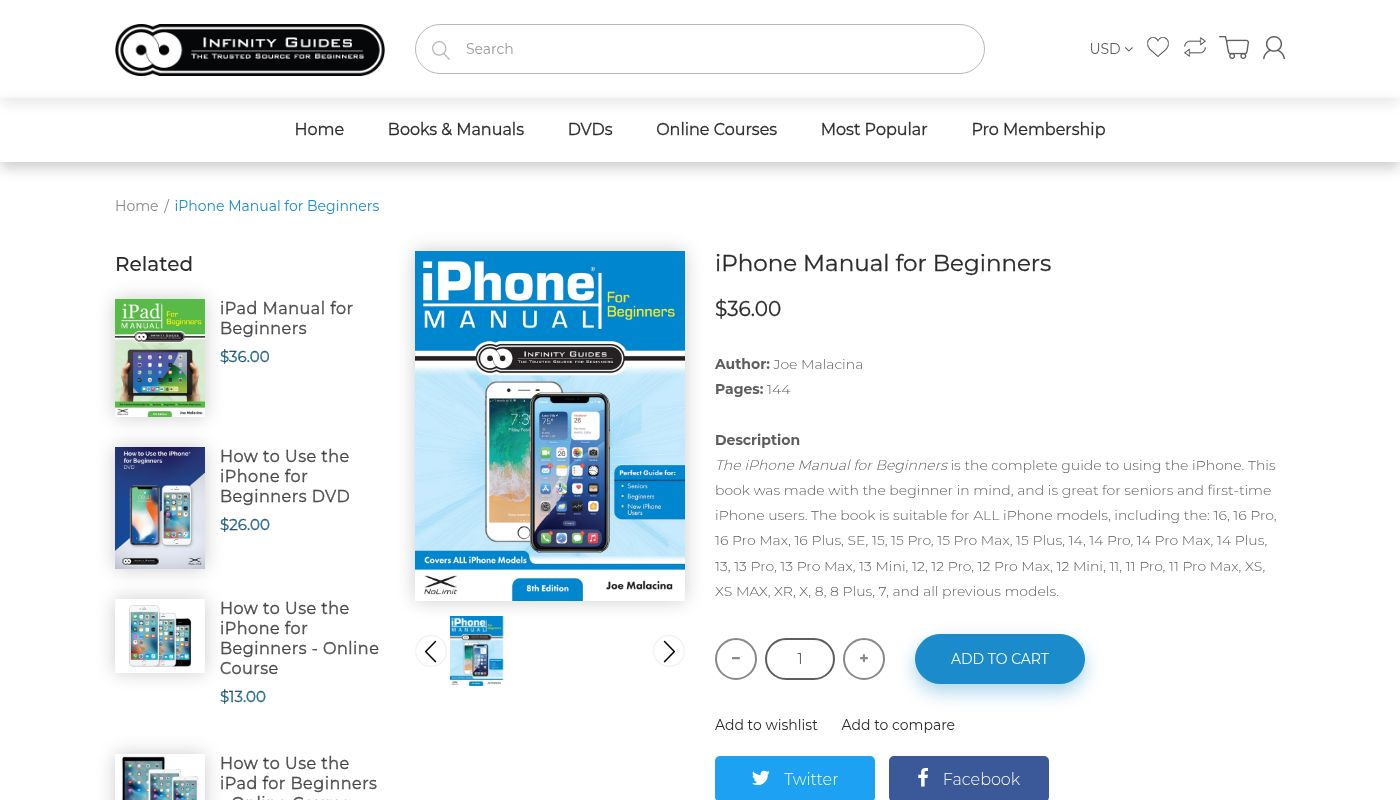This screenshot has height=800, width=1400.
Task: Open the shopping cart icon
Action: pyautogui.click(x=1234, y=47)
